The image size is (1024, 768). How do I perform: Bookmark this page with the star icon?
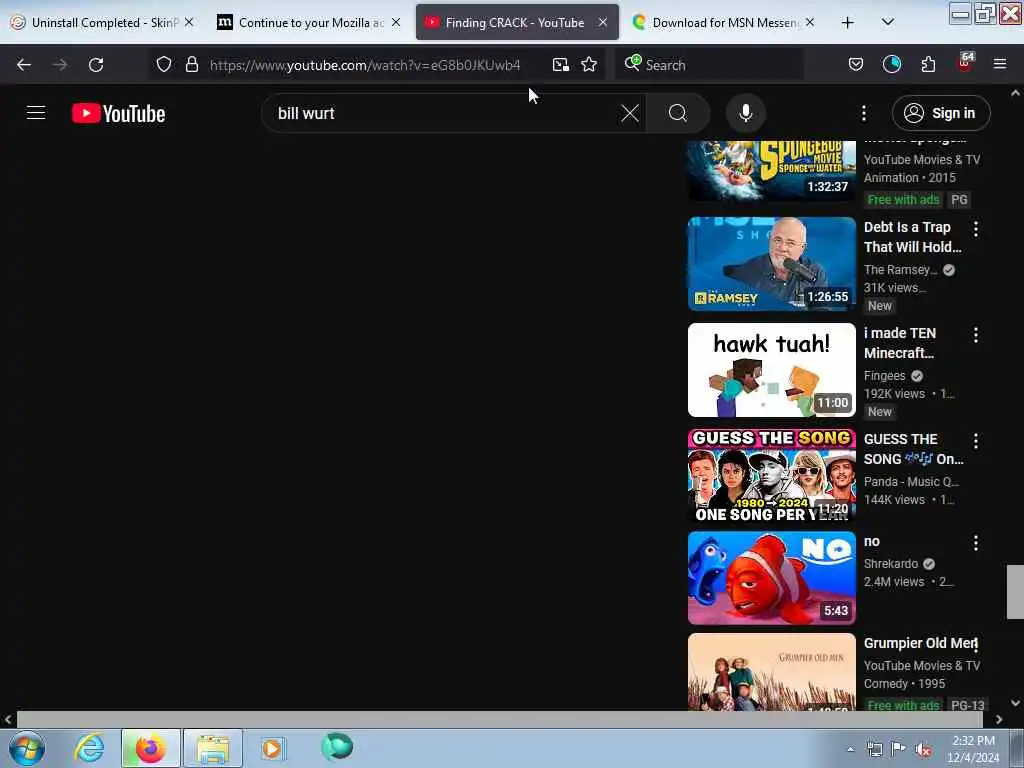589,65
